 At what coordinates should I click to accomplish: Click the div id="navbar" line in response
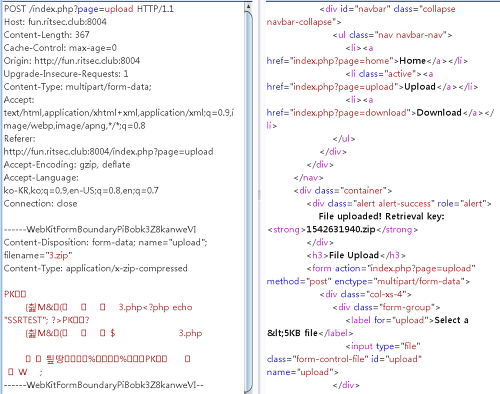387,9
